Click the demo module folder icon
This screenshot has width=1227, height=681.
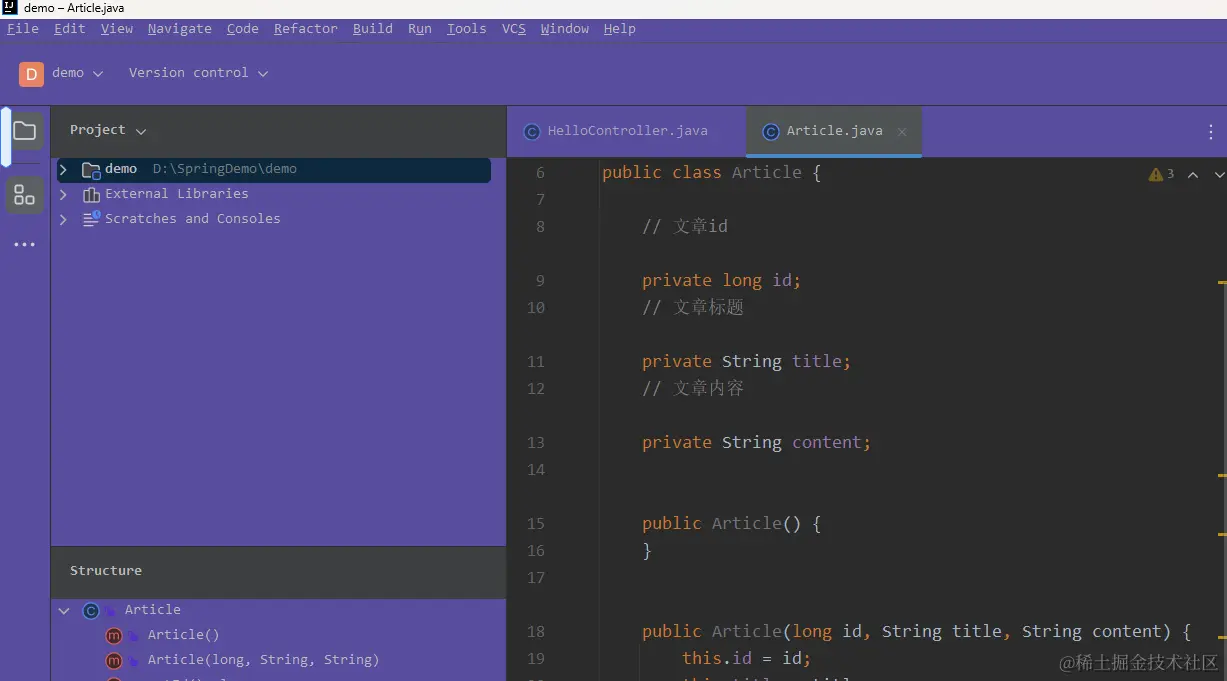[91, 169]
